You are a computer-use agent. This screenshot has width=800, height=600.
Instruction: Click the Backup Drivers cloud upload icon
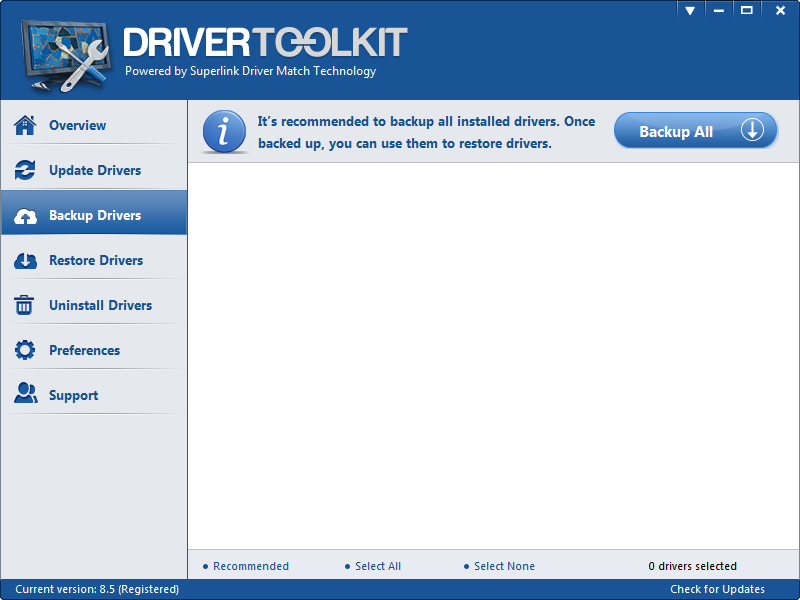pos(25,216)
